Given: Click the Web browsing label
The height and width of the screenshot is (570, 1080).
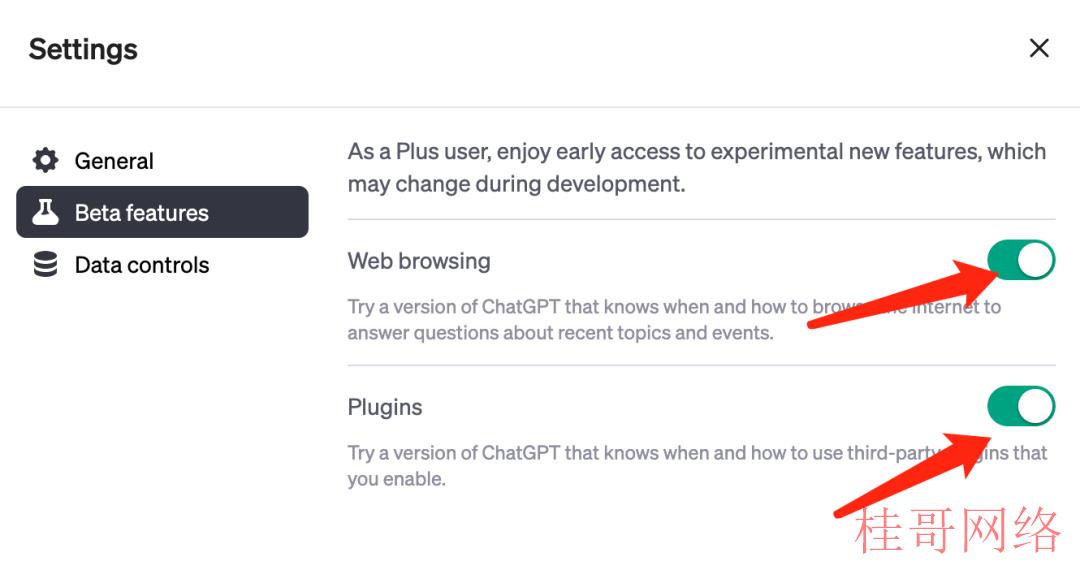Looking at the screenshot, I should tap(419, 261).
